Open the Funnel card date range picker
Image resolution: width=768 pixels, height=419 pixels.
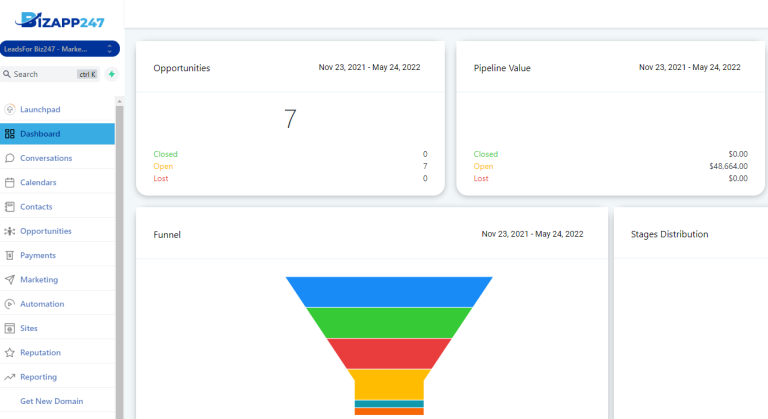point(532,234)
